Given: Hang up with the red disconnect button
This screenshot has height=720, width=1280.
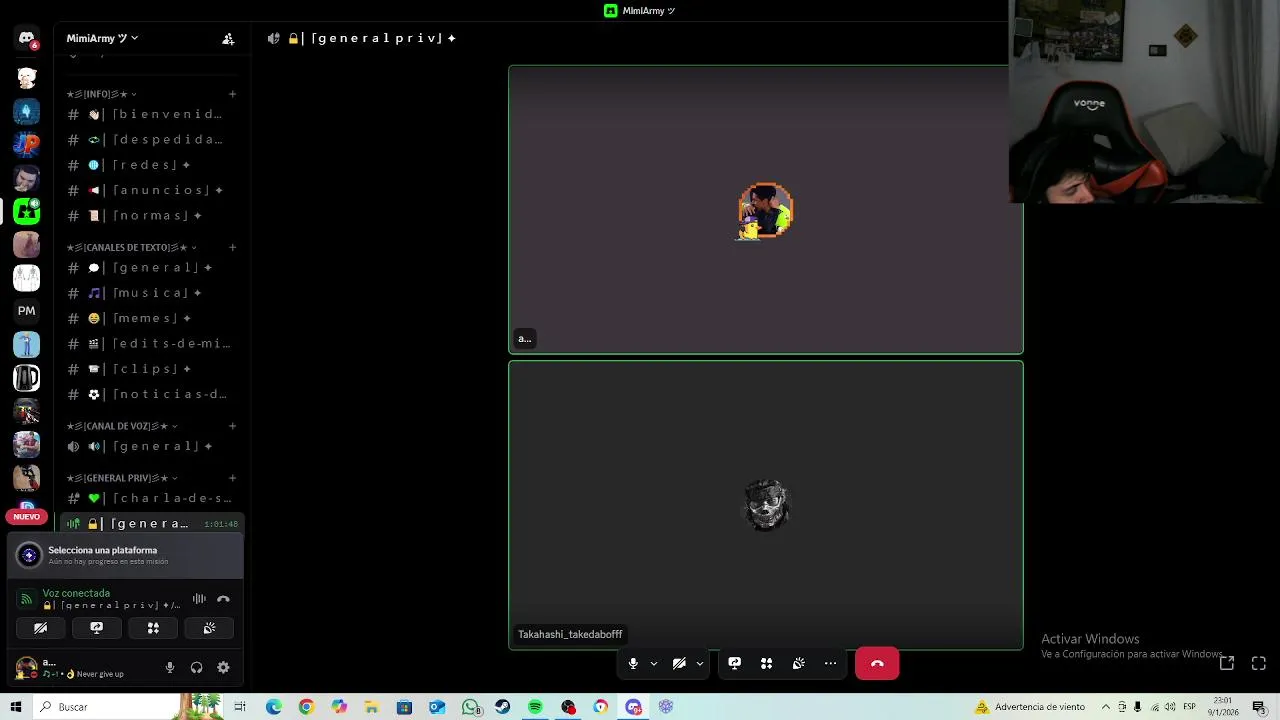Looking at the screenshot, I should (877, 663).
